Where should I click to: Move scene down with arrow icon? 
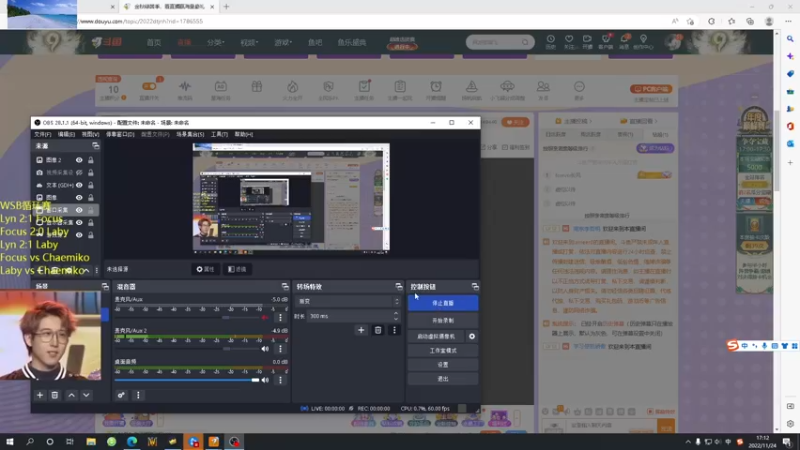click(86, 395)
